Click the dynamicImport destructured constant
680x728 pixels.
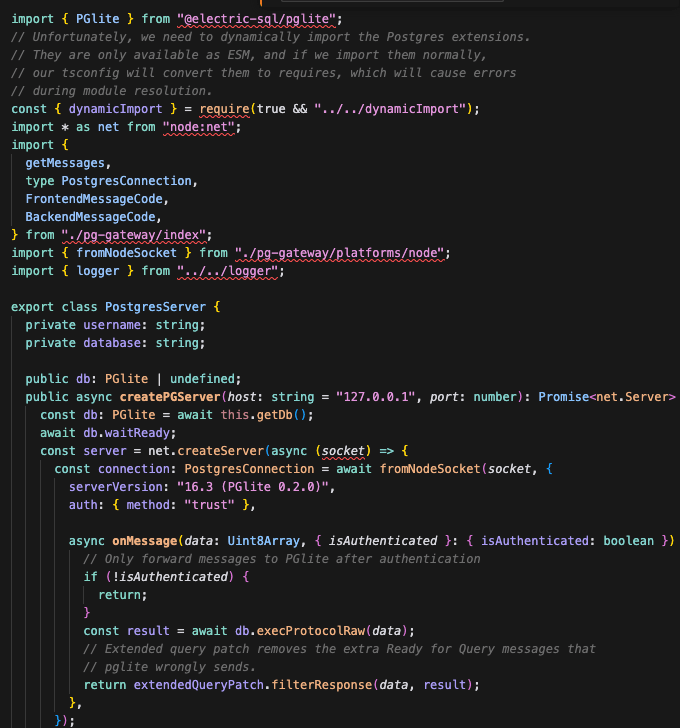(x=116, y=109)
